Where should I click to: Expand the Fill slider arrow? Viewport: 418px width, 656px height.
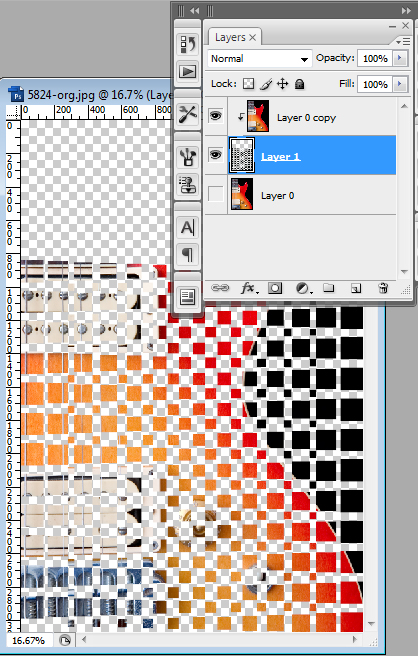pyautogui.click(x=400, y=84)
